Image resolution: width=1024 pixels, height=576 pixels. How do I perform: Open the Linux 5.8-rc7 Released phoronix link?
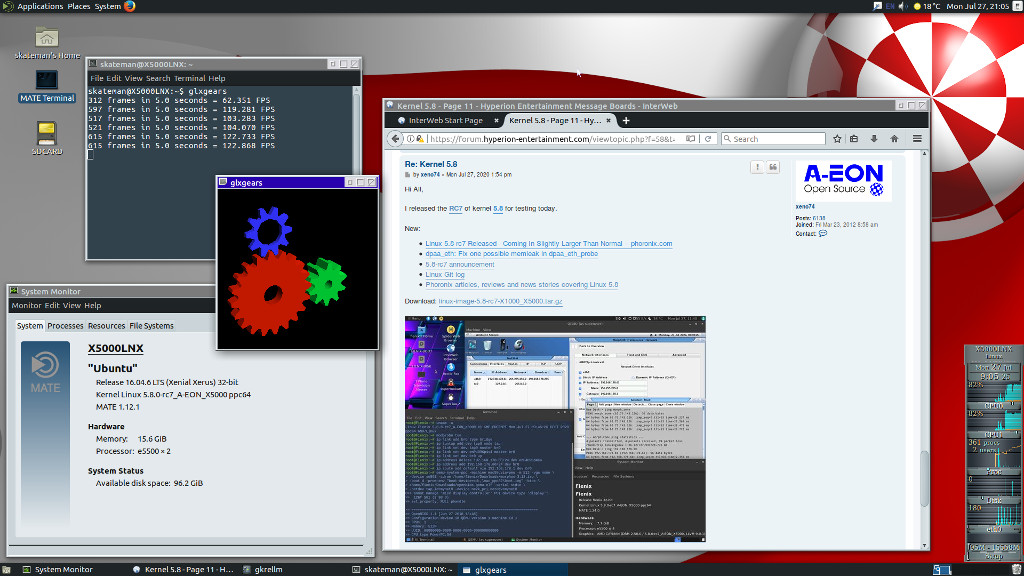pyautogui.click(x=549, y=244)
